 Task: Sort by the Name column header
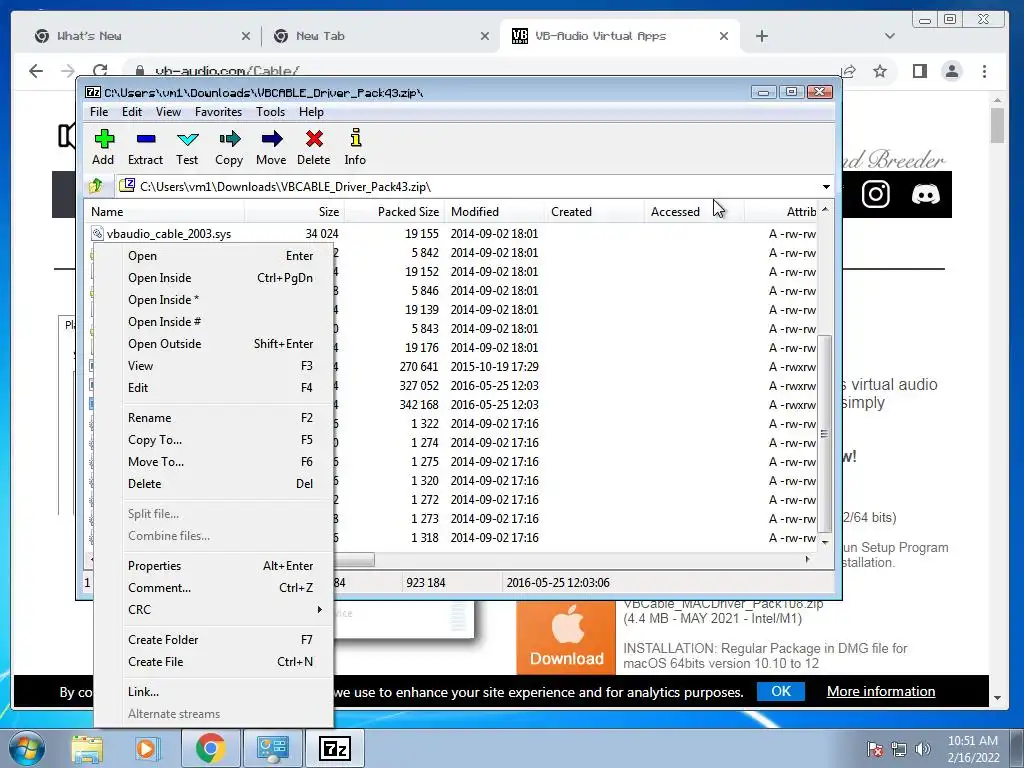[x=165, y=212]
